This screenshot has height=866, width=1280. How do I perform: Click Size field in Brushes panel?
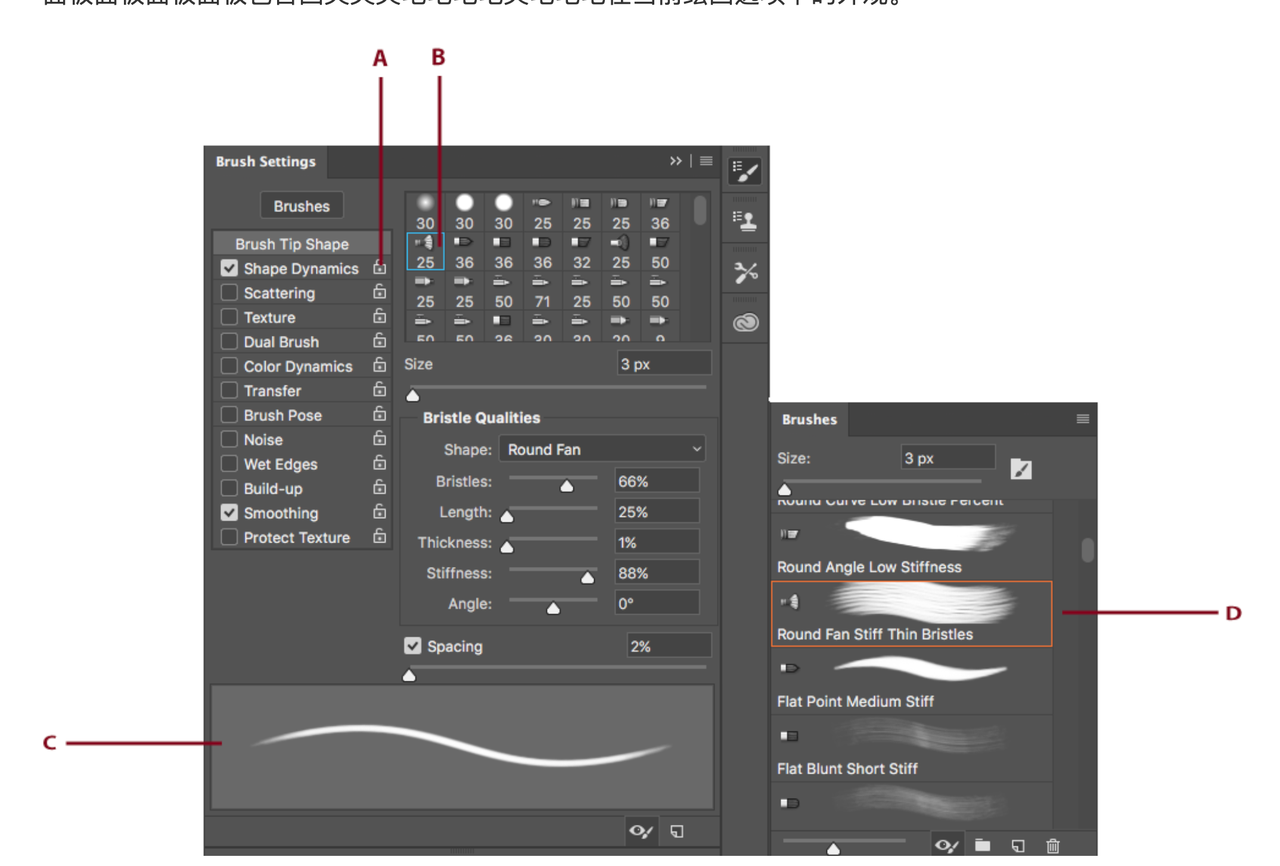click(948, 458)
